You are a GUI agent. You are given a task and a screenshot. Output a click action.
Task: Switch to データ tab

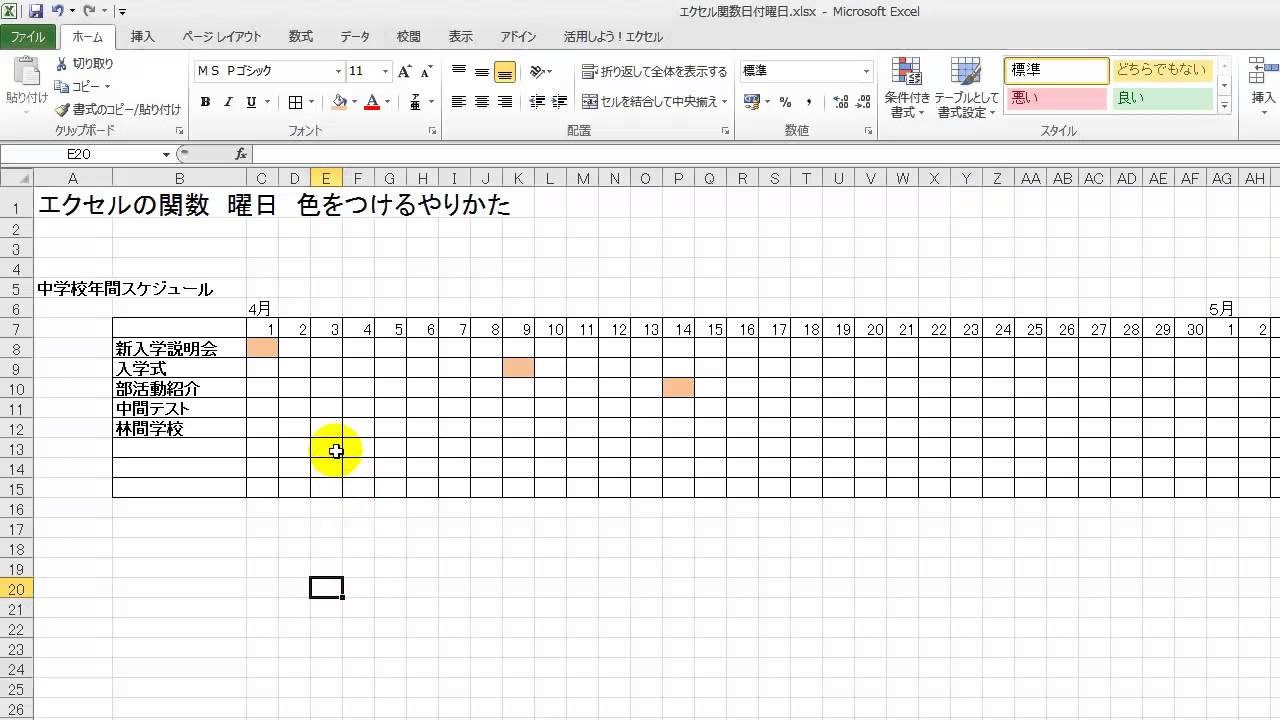tap(355, 37)
